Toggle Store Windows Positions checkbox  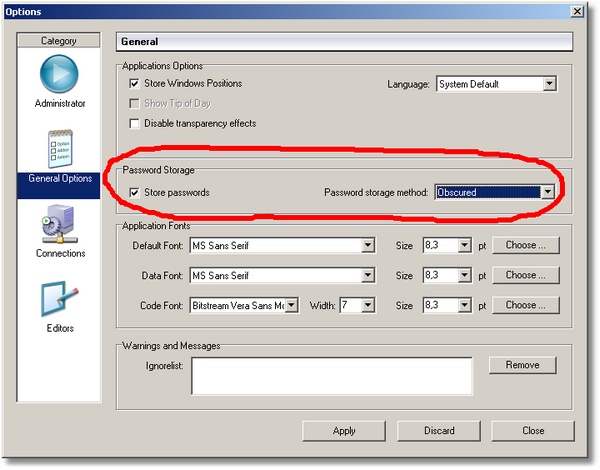click(x=134, y=83)
